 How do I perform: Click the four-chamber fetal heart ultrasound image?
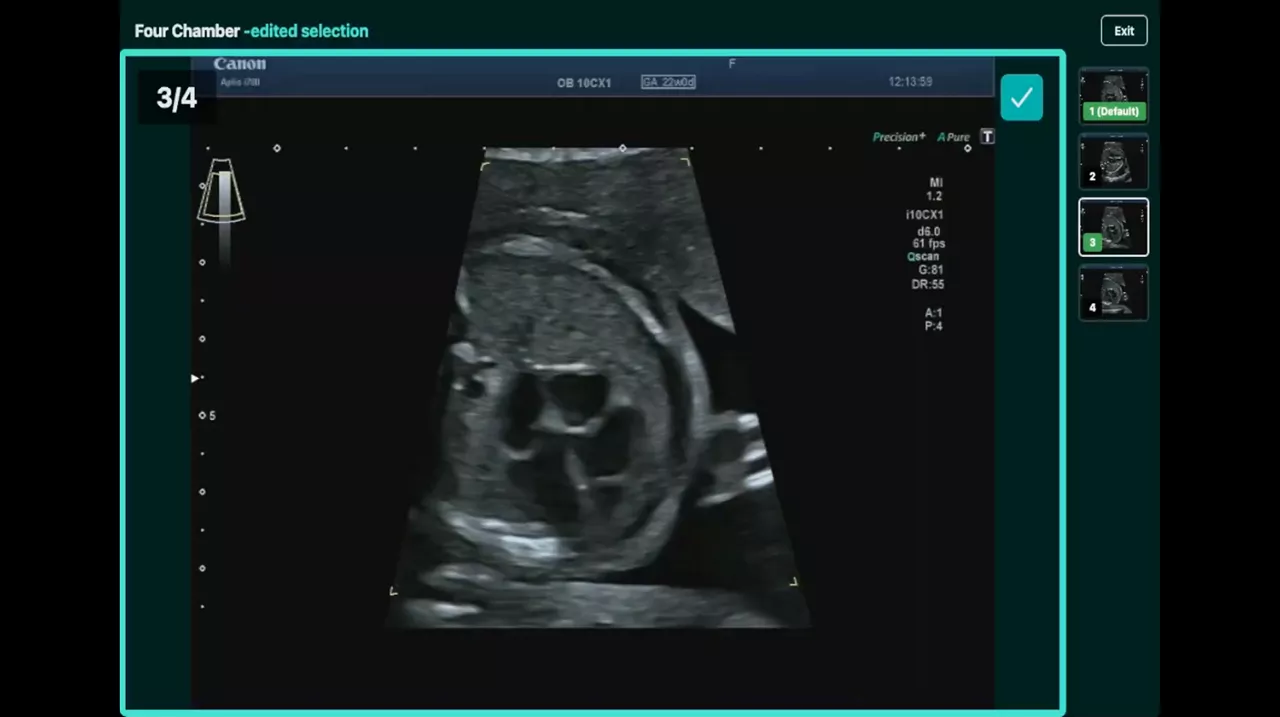pyautogui.click(x=600, y=388)
